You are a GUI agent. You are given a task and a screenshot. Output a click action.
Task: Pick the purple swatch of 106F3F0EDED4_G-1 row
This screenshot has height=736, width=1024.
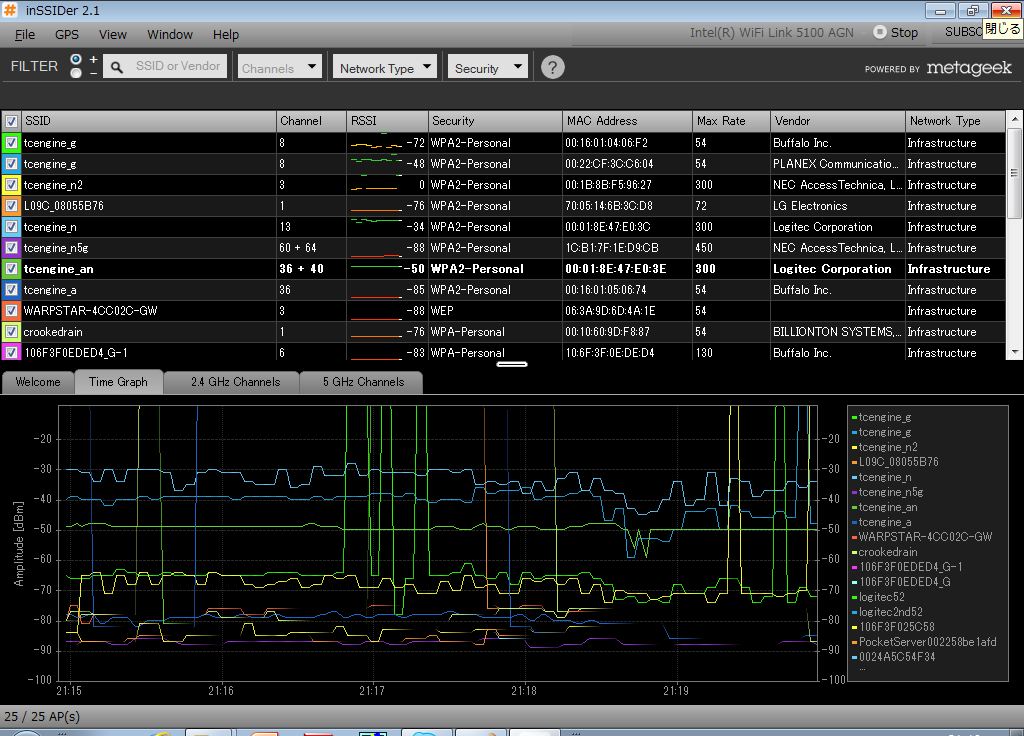pos(12,353)
